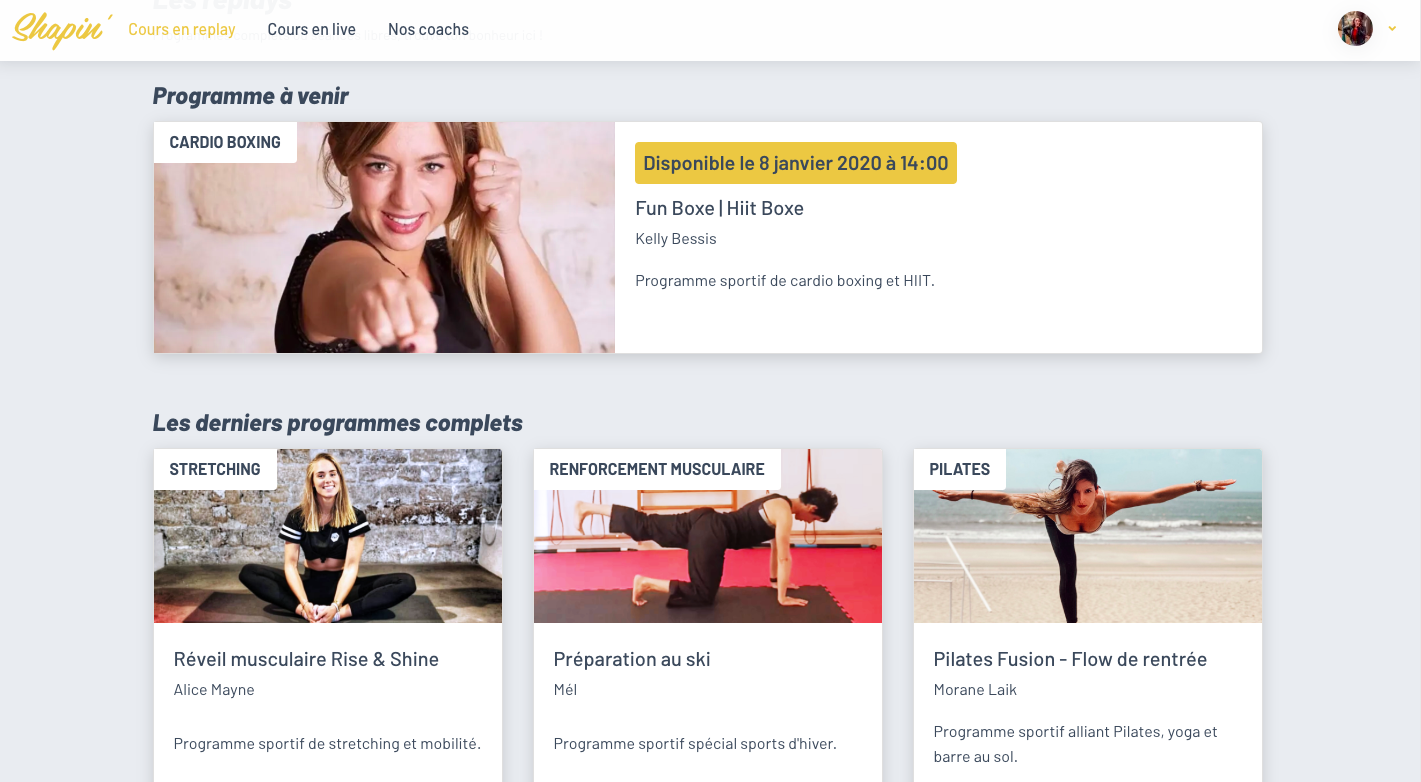Click the STRETCHING category tag

click(x=215, y=469)
